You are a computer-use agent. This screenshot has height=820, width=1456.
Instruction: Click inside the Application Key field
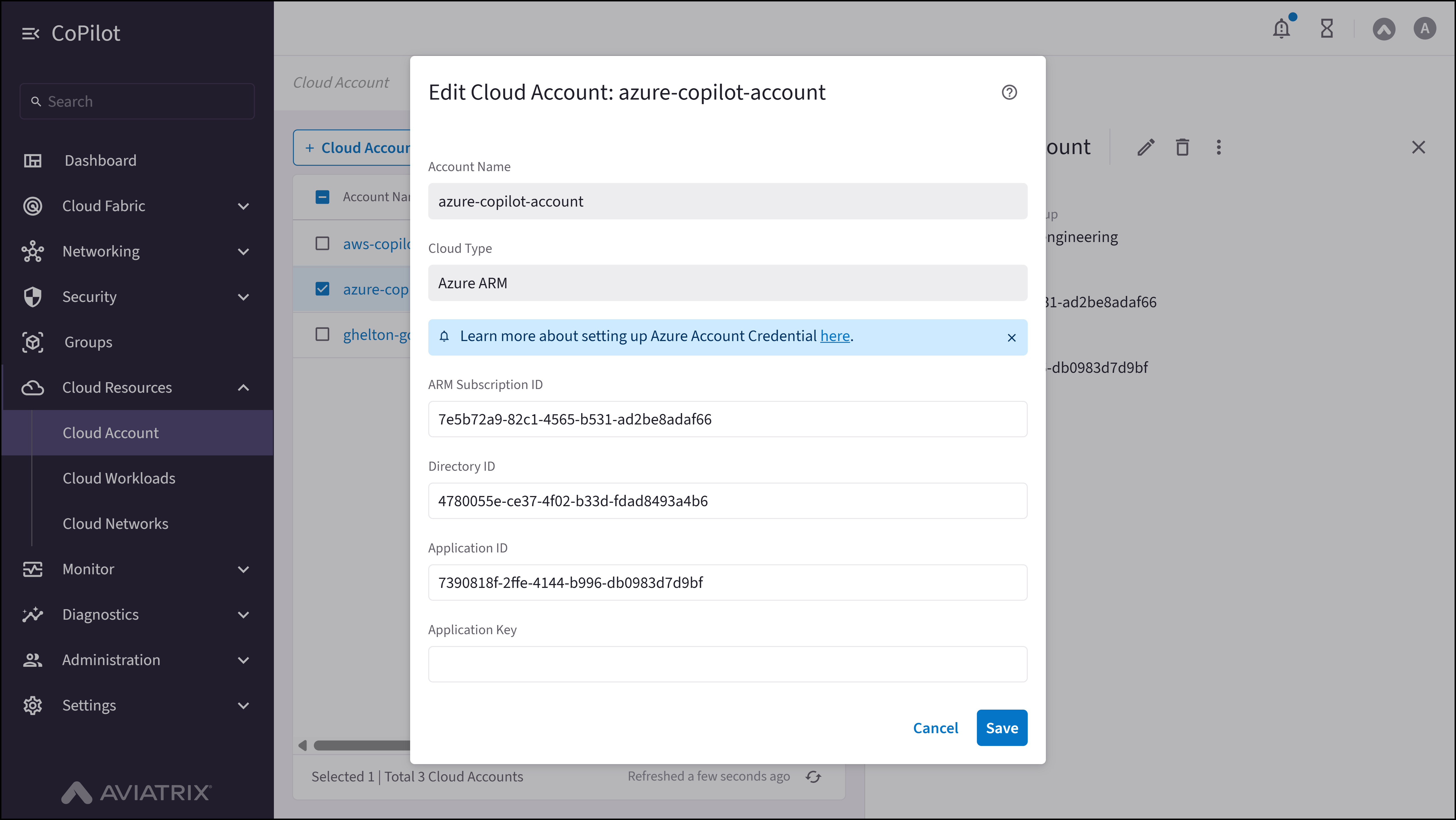[727, 664]
